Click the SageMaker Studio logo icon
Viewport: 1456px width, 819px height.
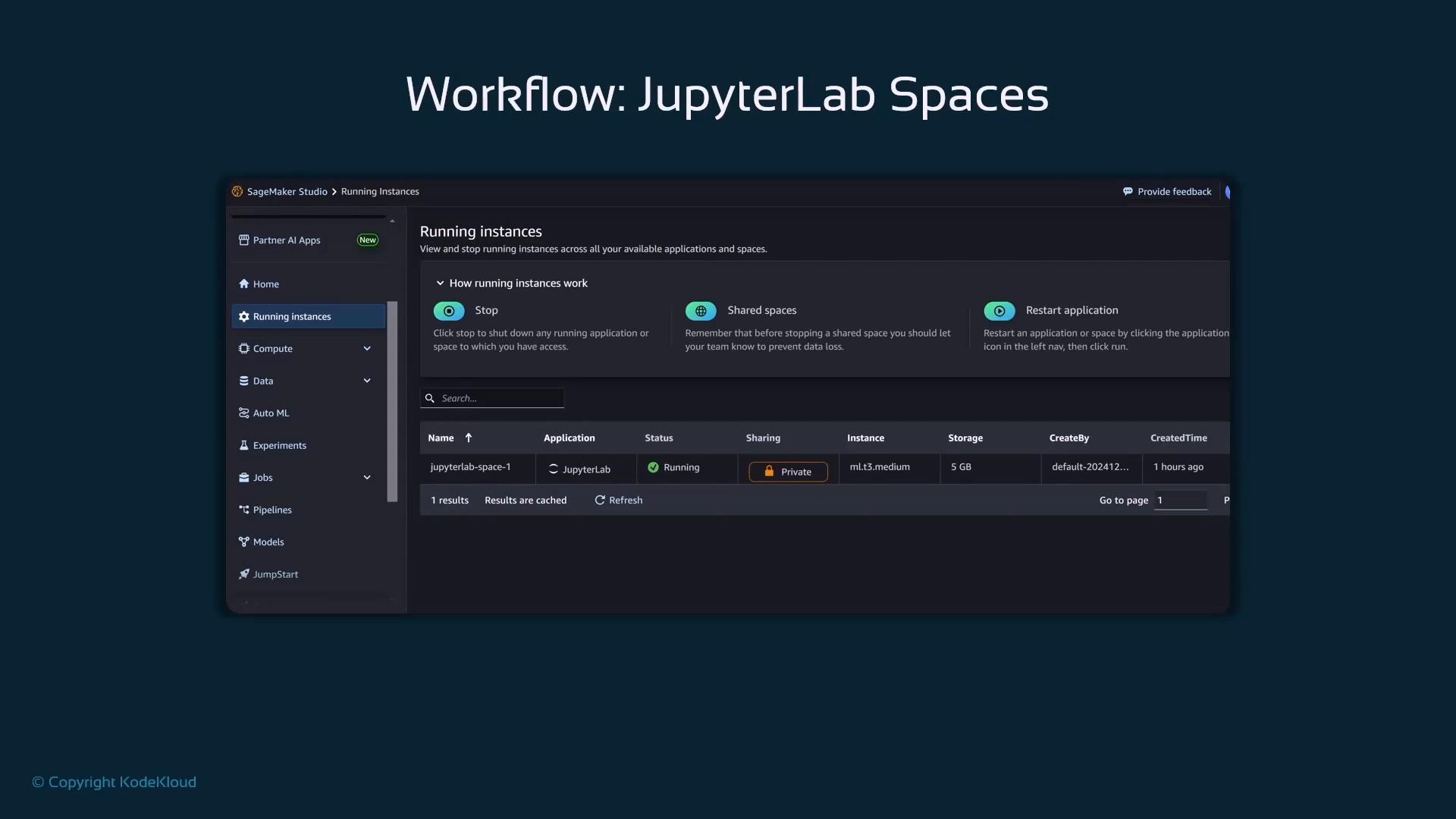237,191
